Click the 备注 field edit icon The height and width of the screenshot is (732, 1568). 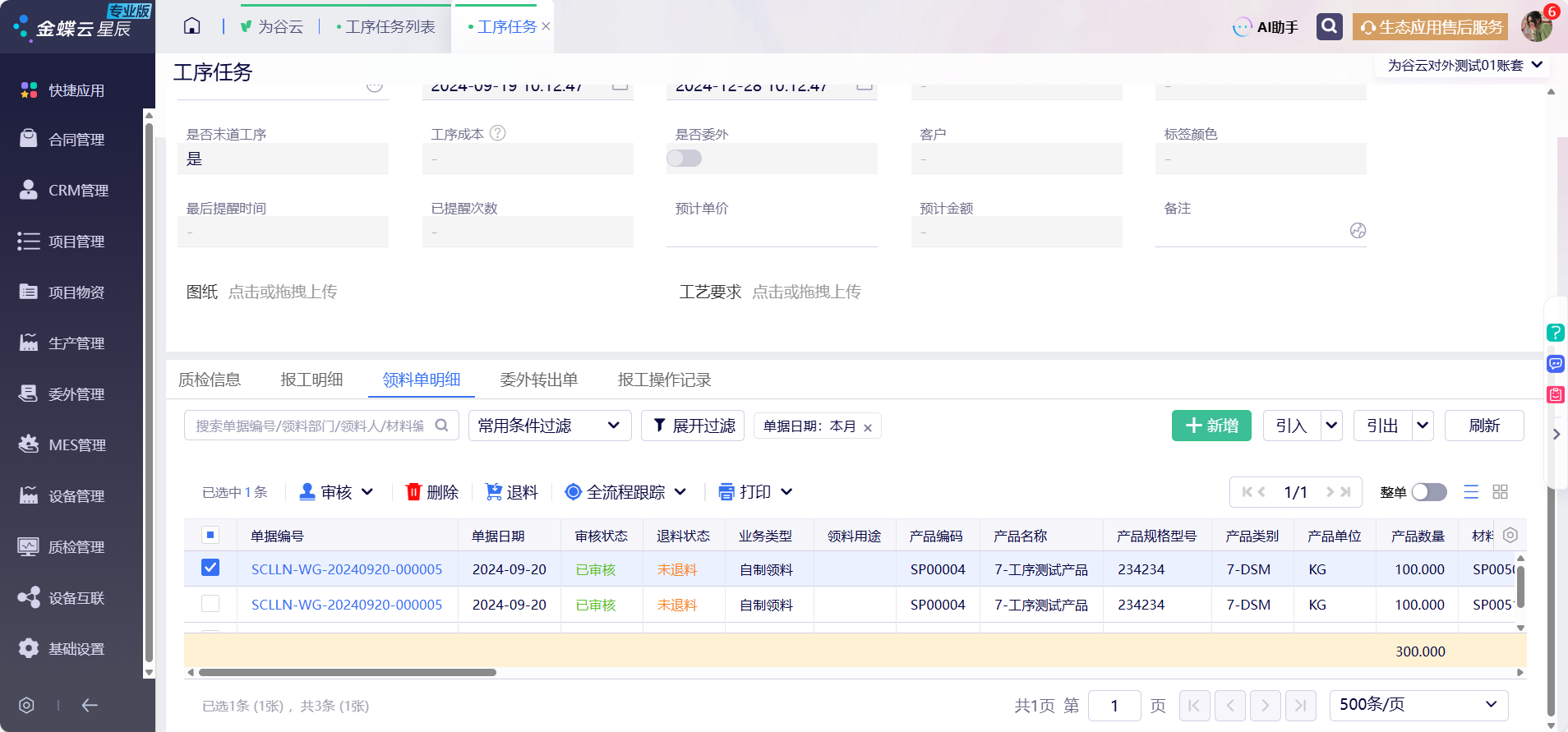[1358, 231]
